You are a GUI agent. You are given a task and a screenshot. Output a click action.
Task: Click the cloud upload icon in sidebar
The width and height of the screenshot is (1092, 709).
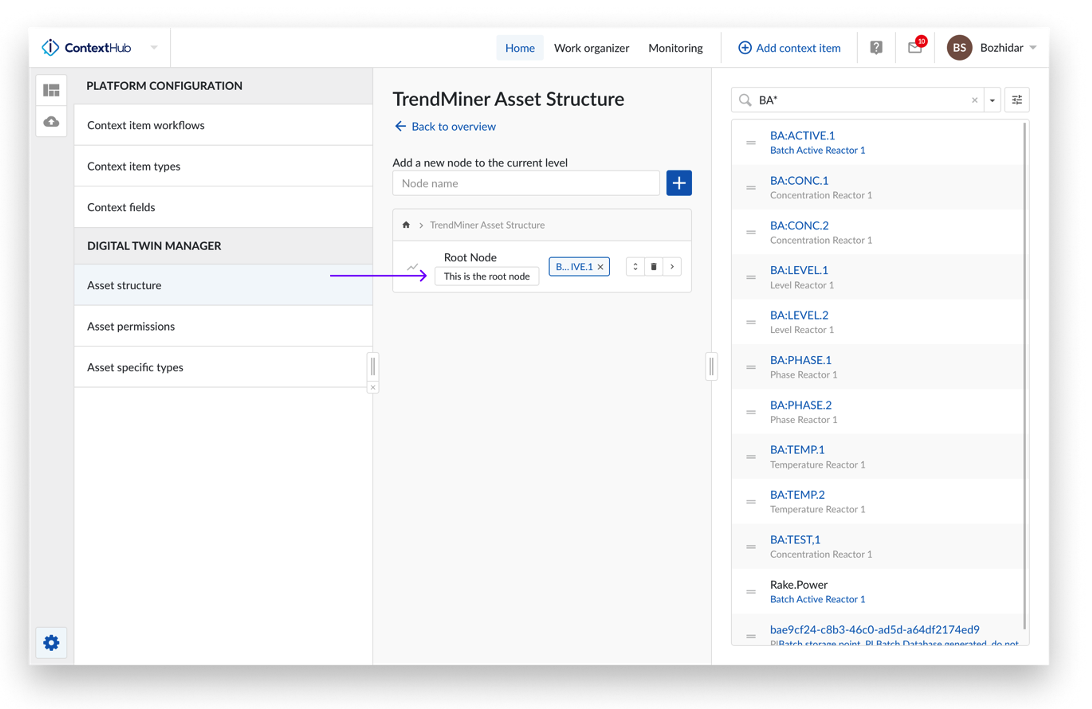51,122
